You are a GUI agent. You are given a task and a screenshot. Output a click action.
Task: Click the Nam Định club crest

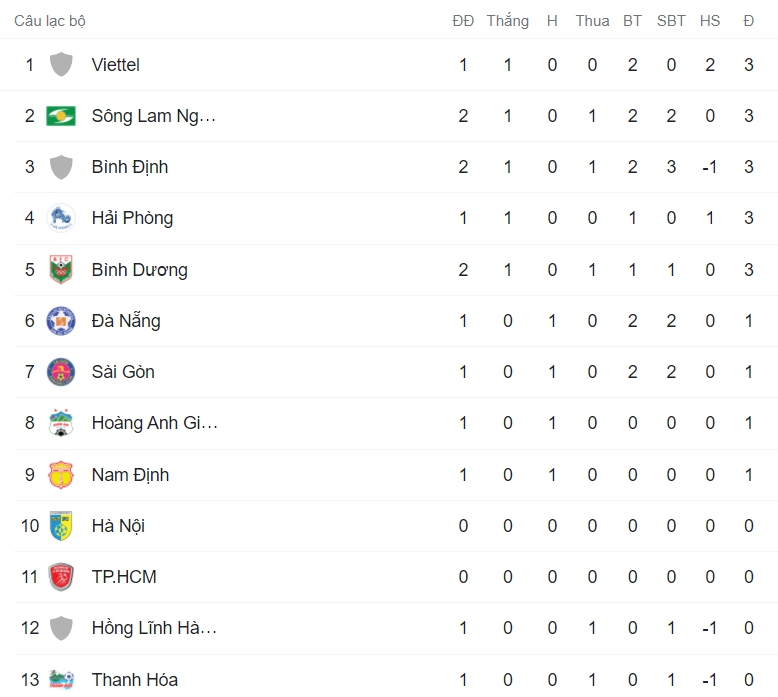point(61,475)
